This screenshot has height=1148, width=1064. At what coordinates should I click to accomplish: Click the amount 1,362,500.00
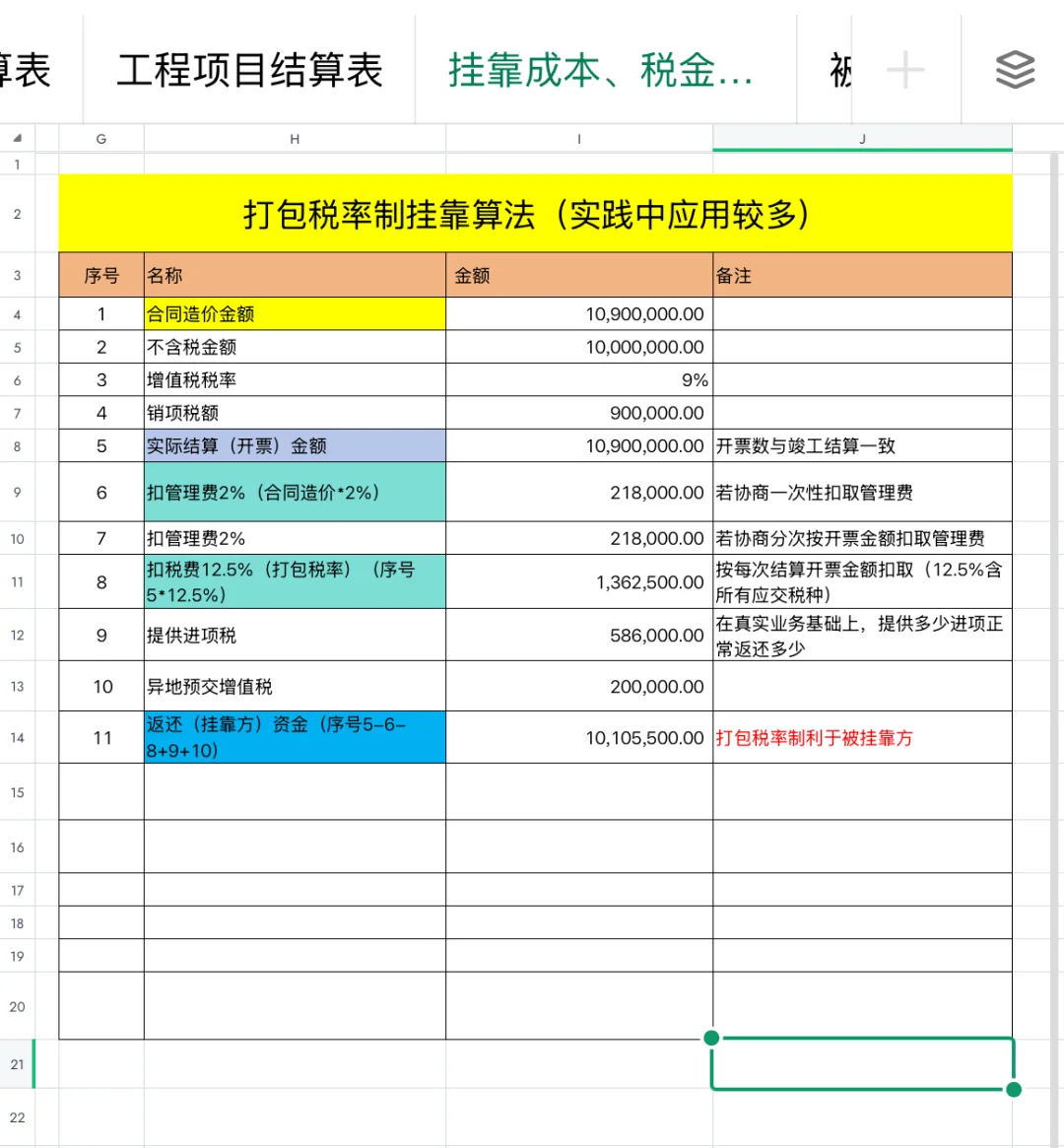coord(579,582)
